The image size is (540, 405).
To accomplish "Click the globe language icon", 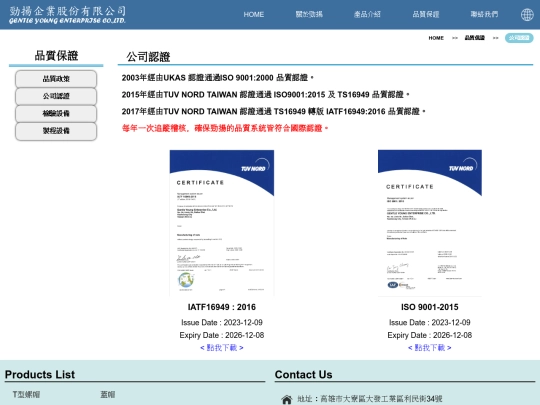I will point(527,14).
